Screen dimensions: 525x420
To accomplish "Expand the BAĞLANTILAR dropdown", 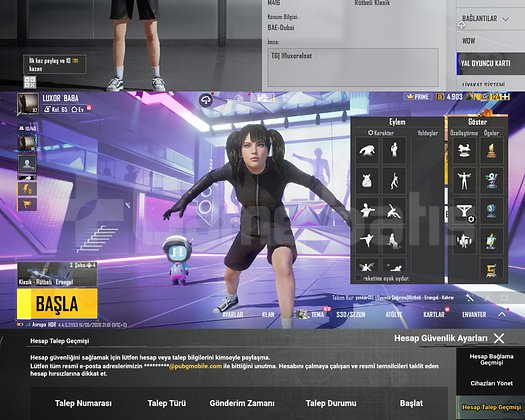I will click(x=485, y=18).
